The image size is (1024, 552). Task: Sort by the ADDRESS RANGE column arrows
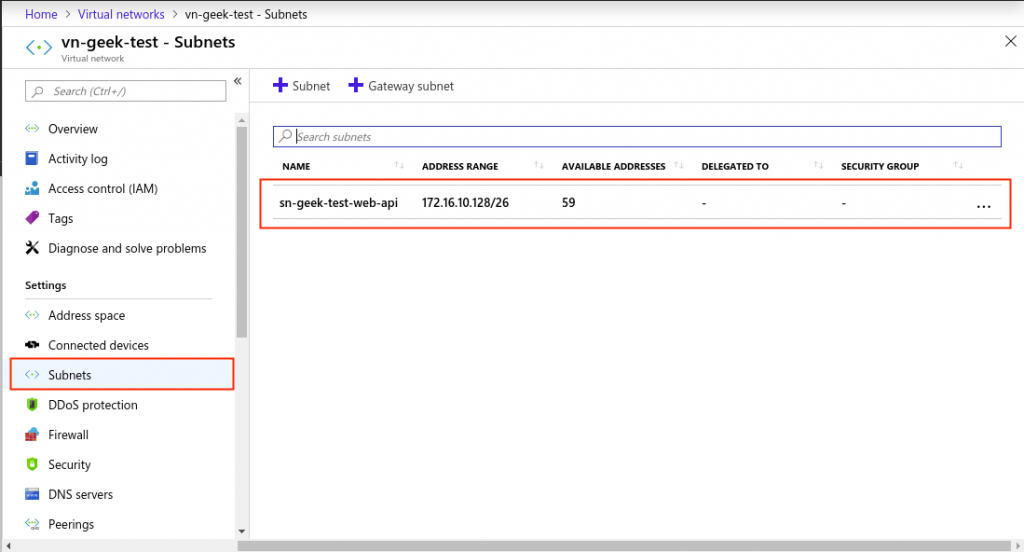539,165
